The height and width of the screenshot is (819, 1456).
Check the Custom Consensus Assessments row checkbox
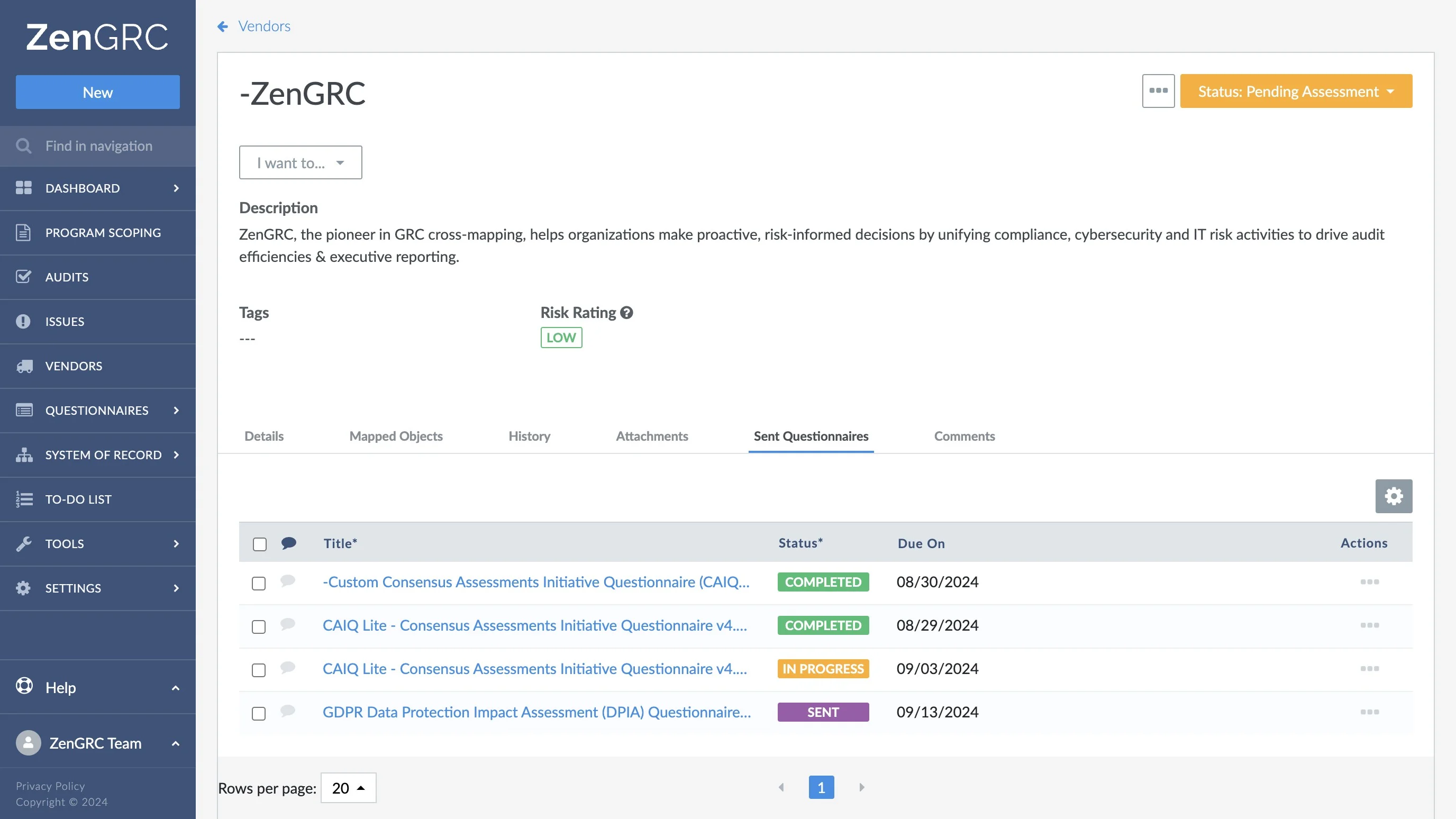pyautogui.click(x=258, y=584)
